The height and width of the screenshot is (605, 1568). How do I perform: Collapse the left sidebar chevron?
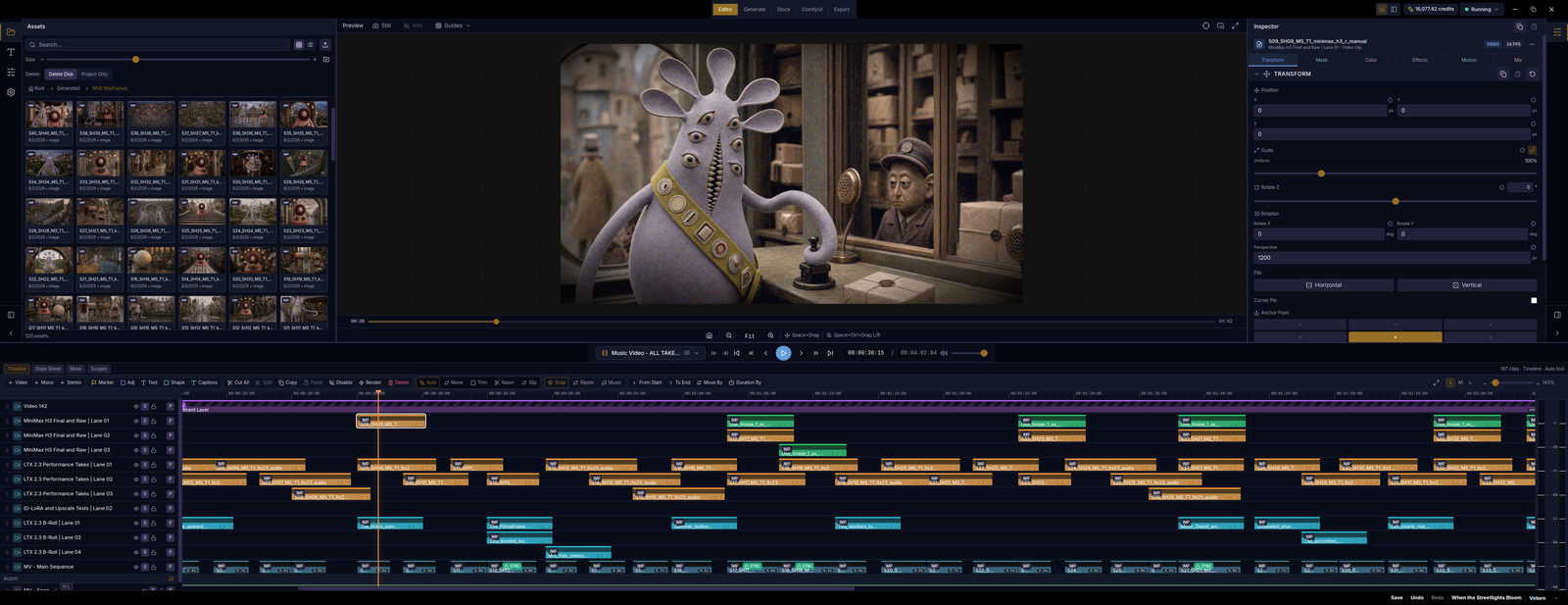(x=11, y=333)
